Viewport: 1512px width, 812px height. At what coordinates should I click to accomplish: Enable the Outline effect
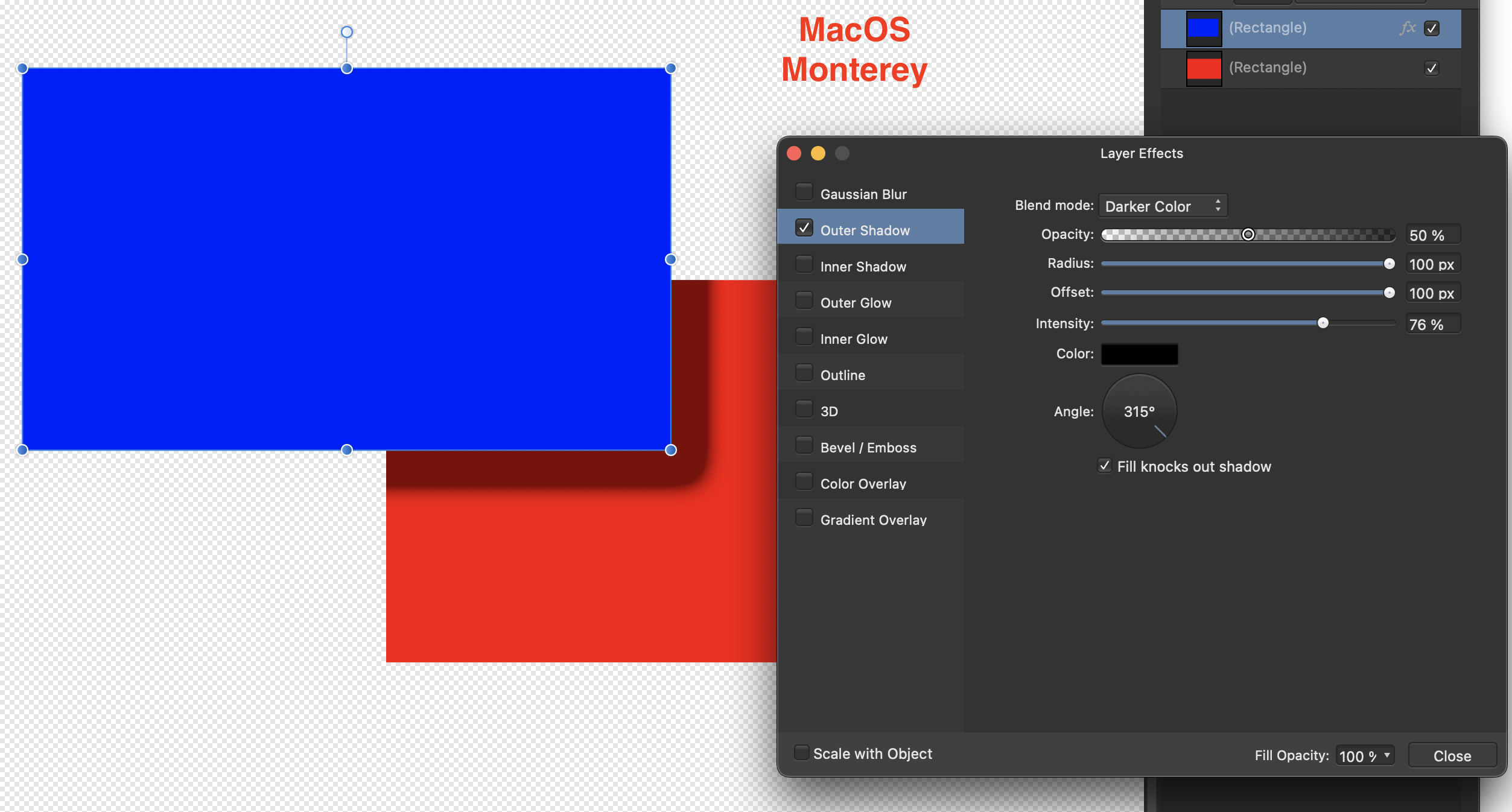click(x=804, y=372)
